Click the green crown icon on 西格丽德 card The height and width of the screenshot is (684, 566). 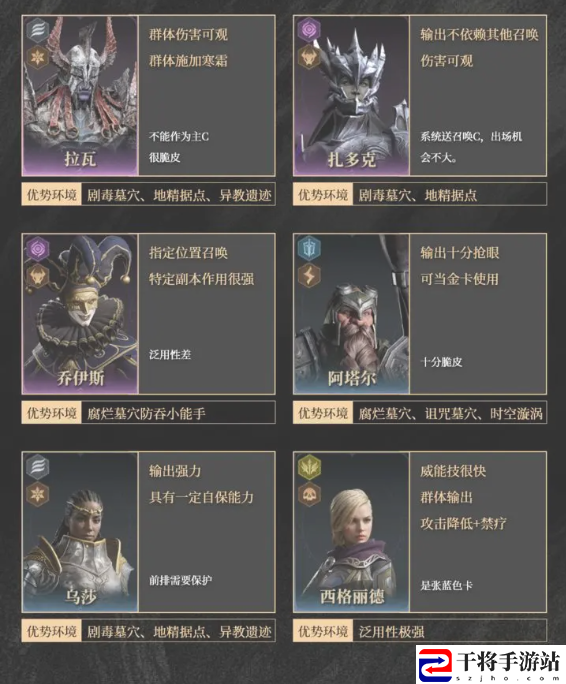click(x=309, y=467)
